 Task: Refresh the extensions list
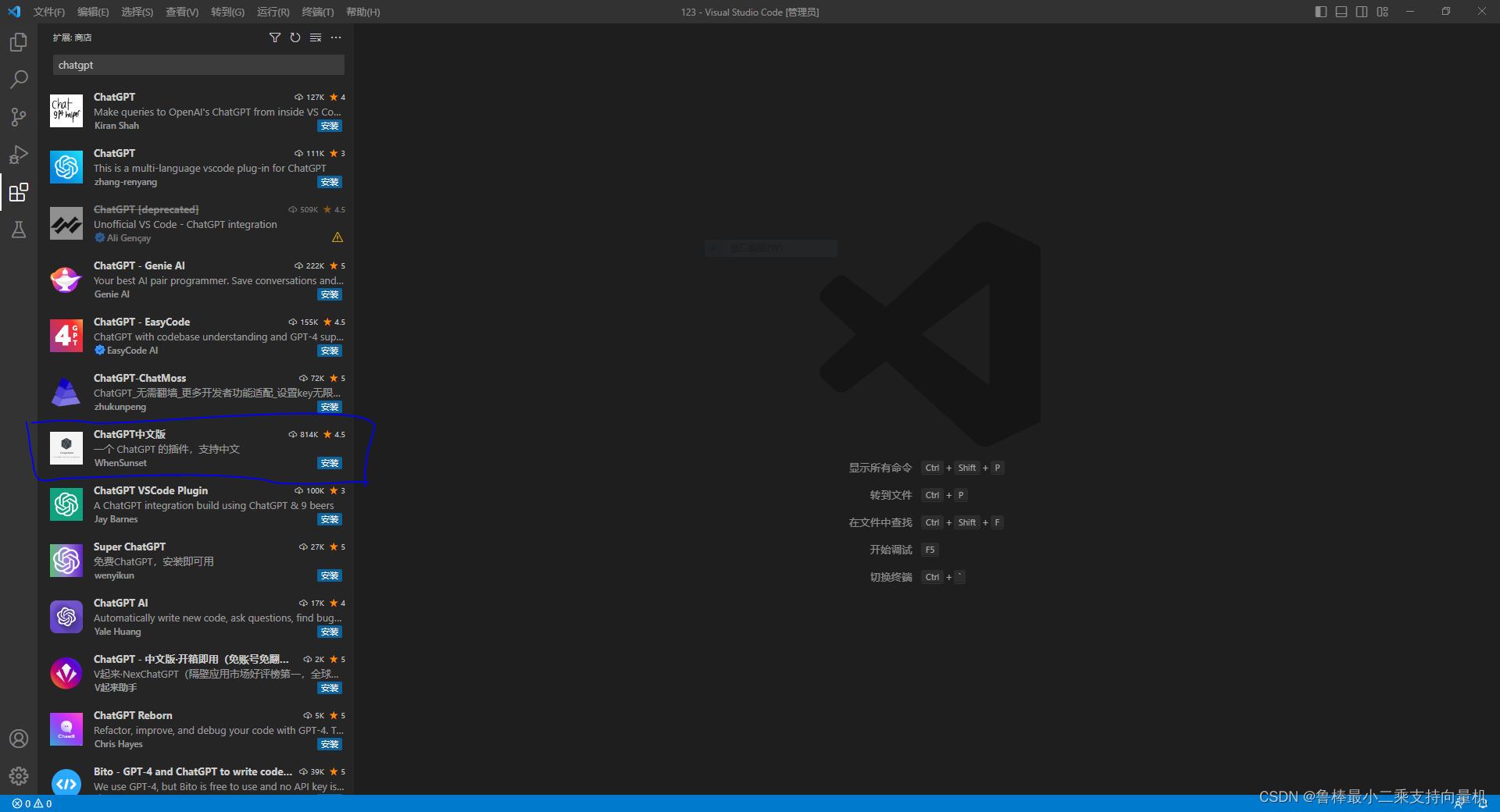pos(295,37)
